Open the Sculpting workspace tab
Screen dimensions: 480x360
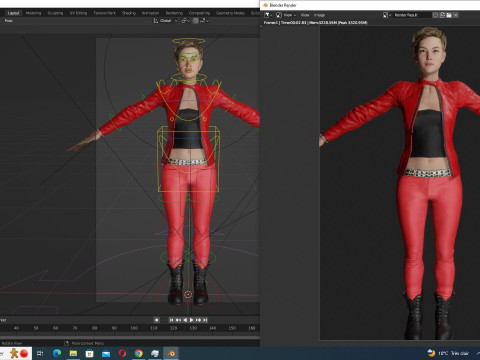coord(55,13)
